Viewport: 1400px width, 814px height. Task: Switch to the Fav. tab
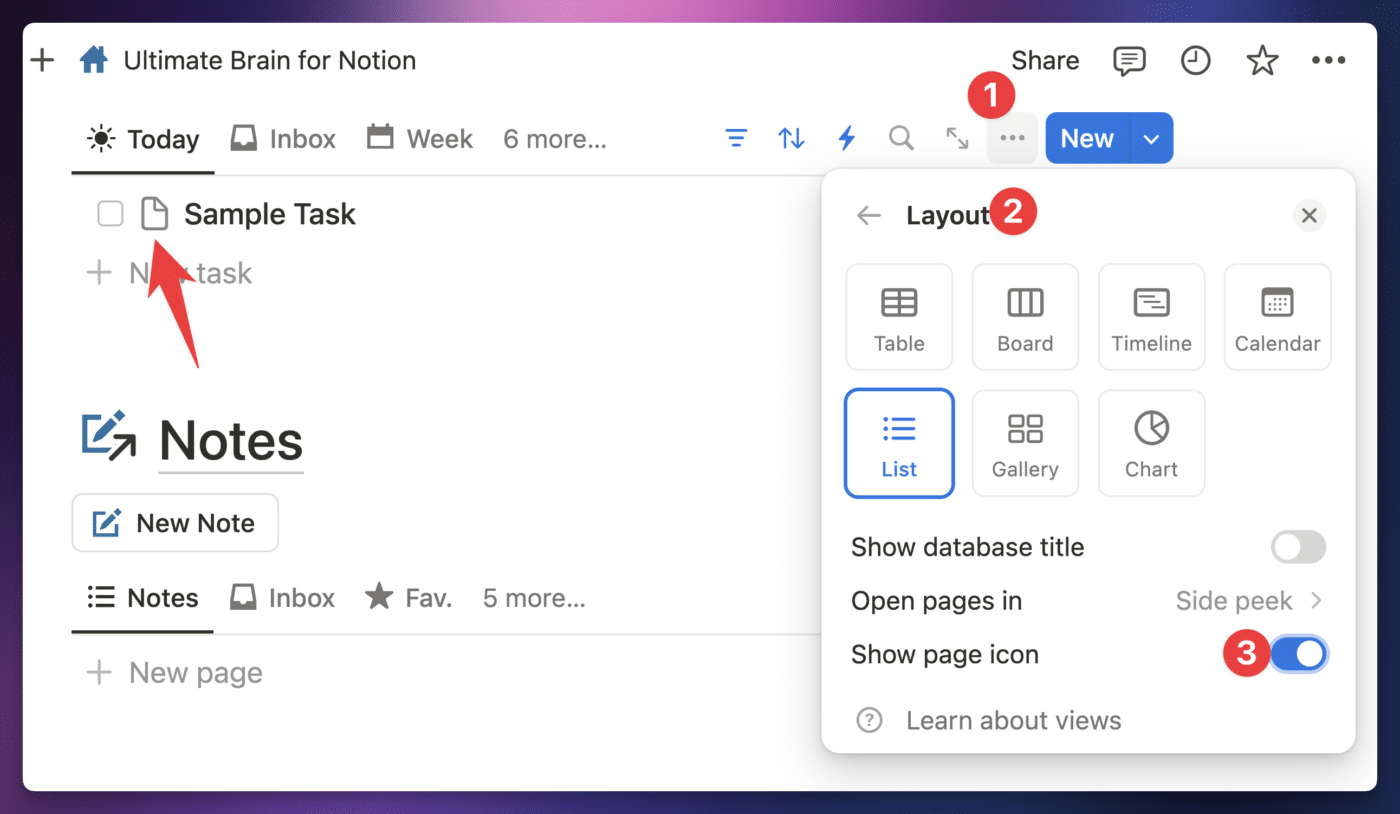pos(408,598)
